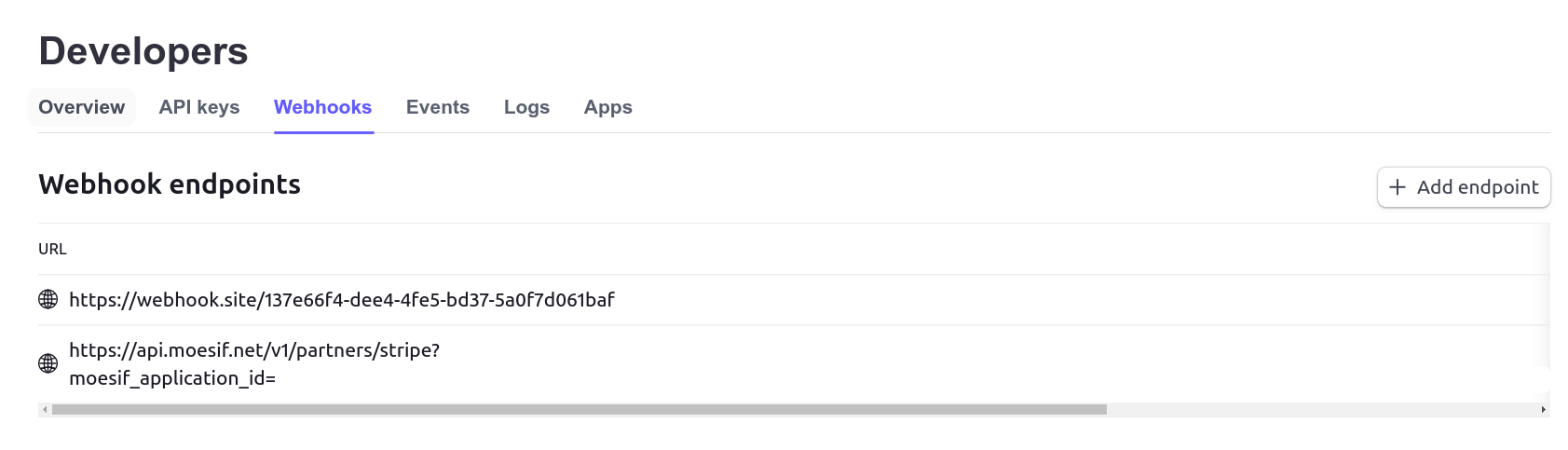Click the Add endpoint button

1463,187
